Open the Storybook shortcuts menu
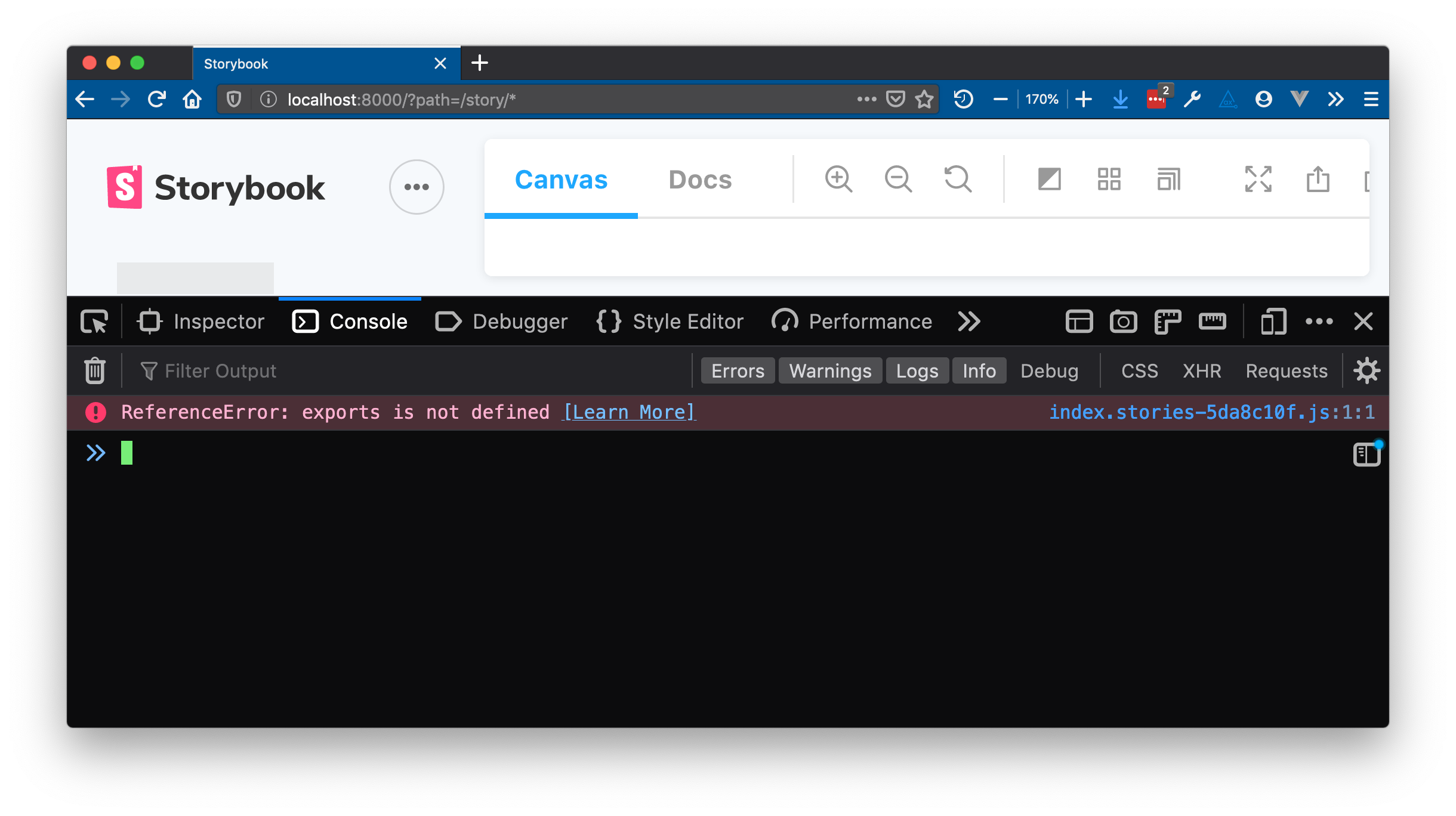Screen dimensions: 1456x816 pos(416,187)
